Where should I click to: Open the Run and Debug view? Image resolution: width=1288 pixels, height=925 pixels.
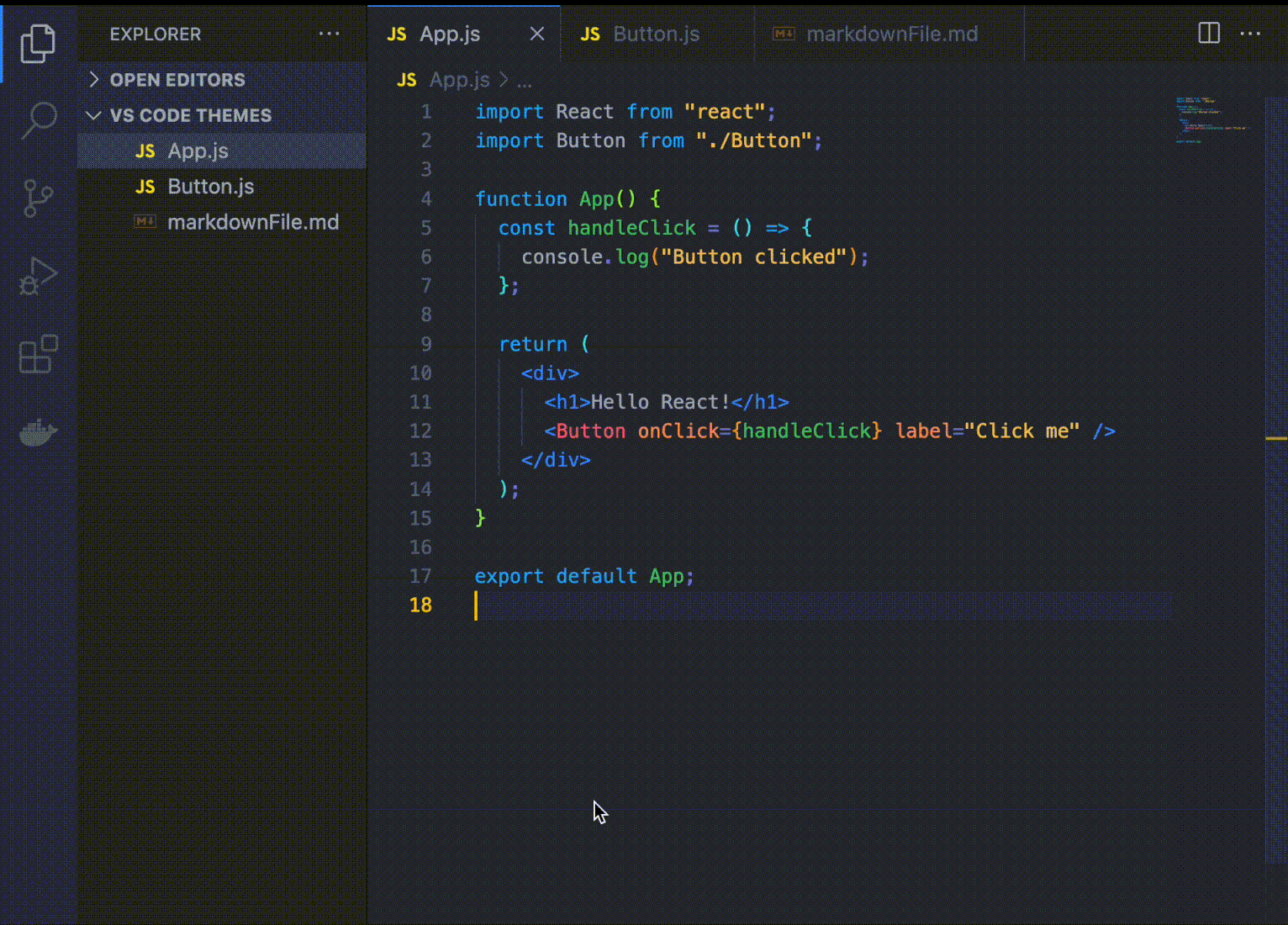[38, 276]
